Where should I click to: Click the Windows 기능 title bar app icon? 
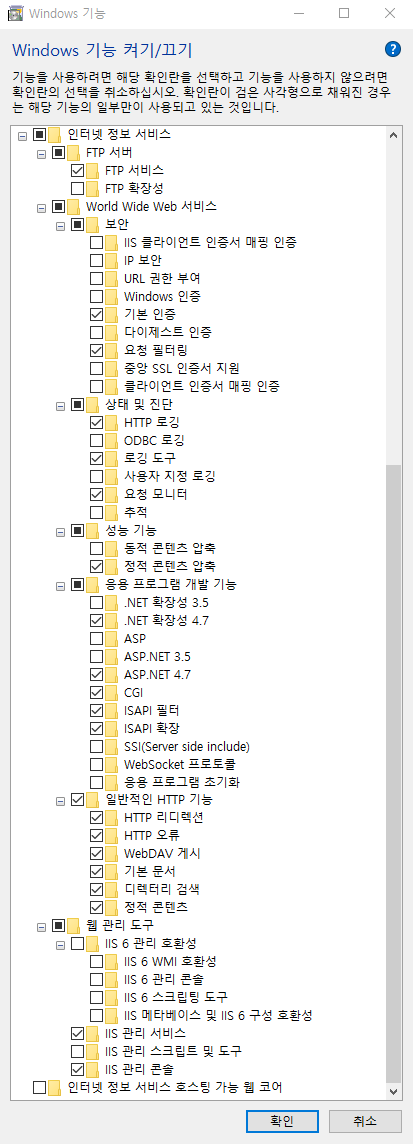15,12
